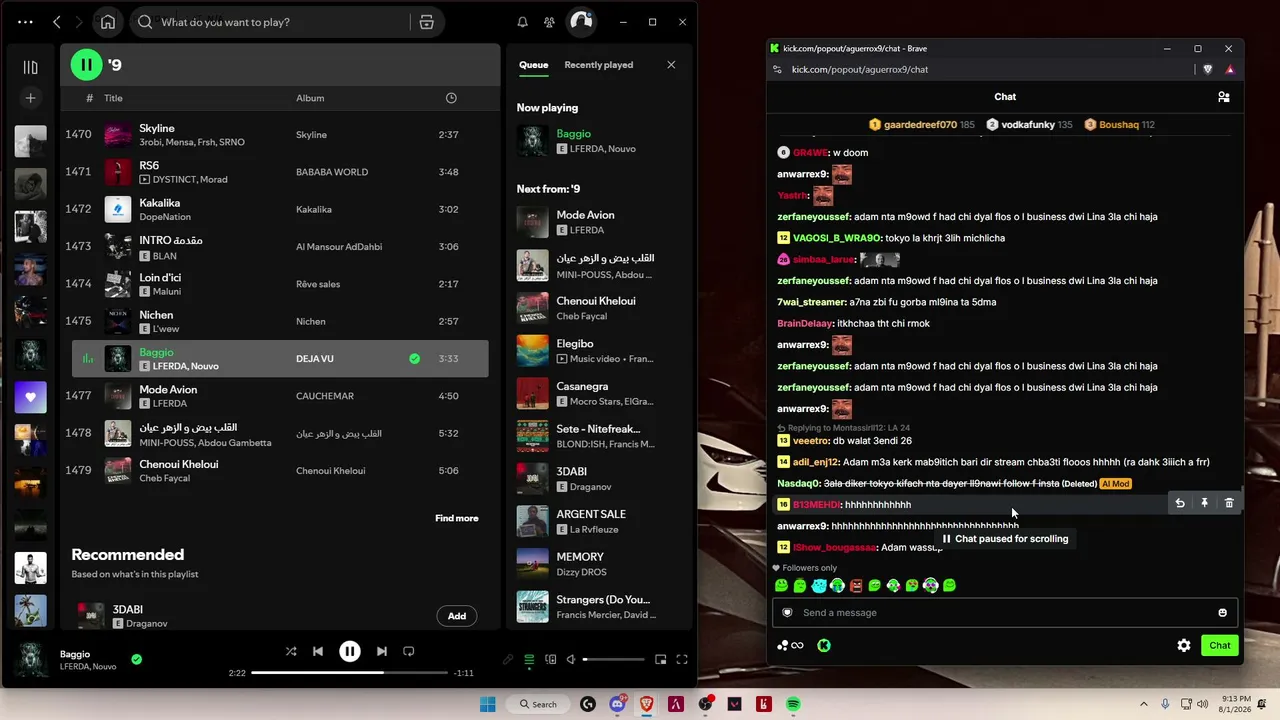Seek on the song progress bar
The height and width of the screenshot is (720, 1280).
pos(347,673)
